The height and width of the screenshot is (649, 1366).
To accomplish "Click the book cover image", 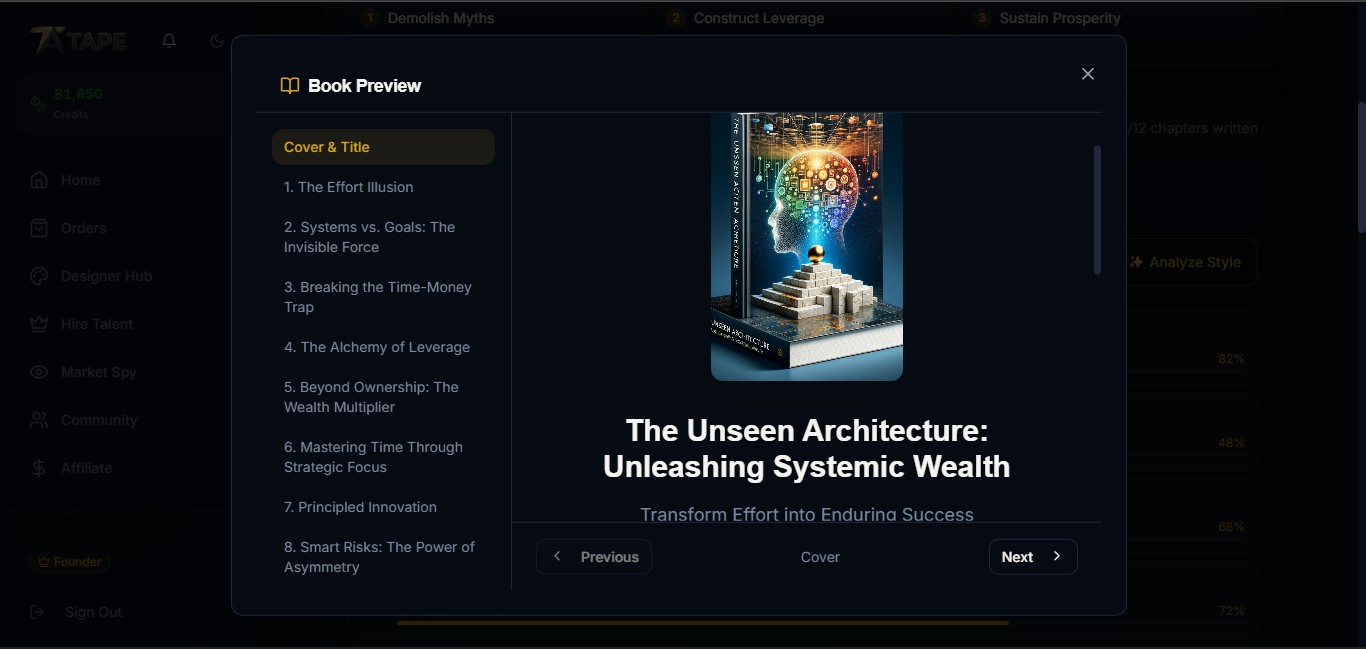I will pos(807,246).
